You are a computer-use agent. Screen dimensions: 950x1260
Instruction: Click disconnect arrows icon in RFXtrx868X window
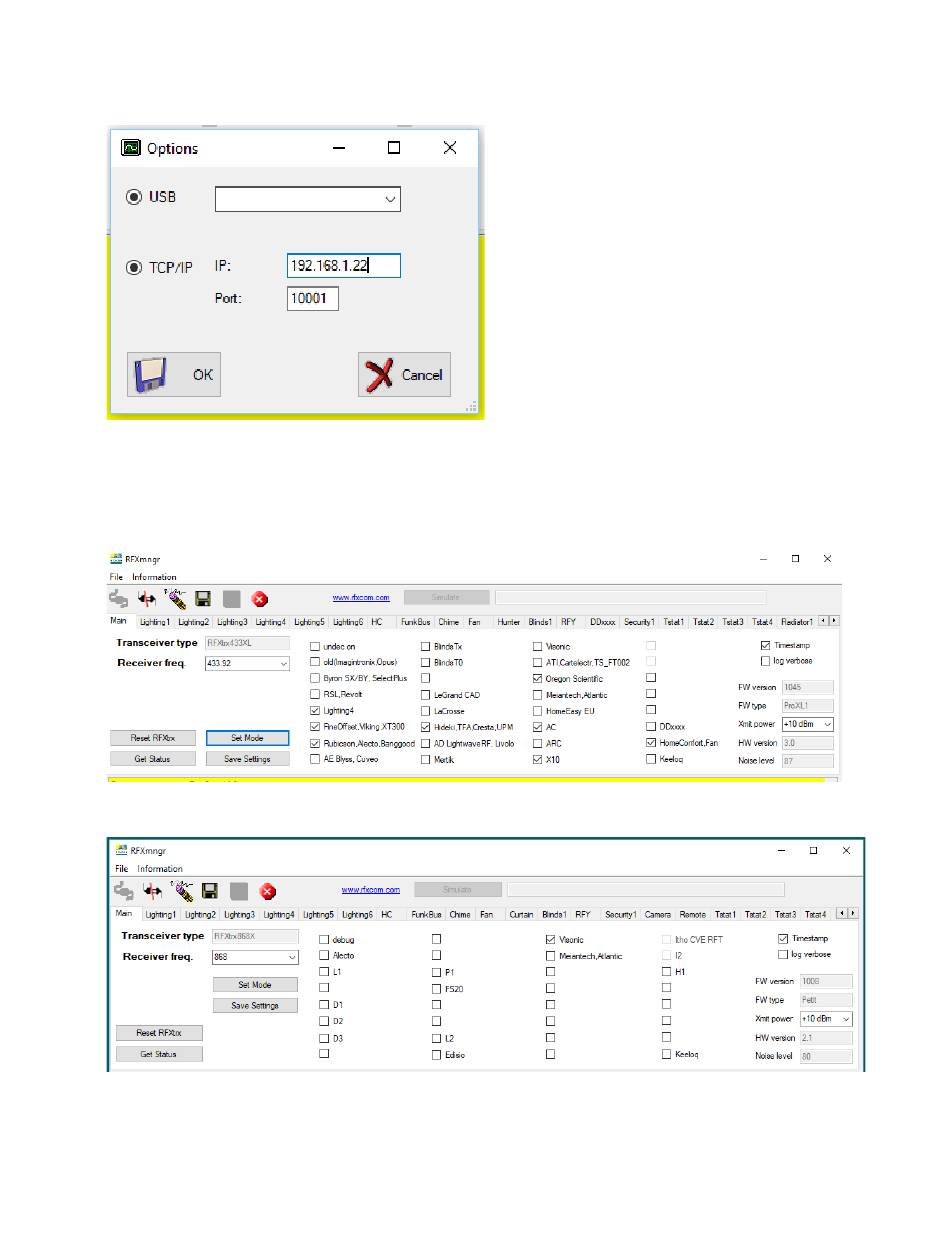click(x=153, y=891)
